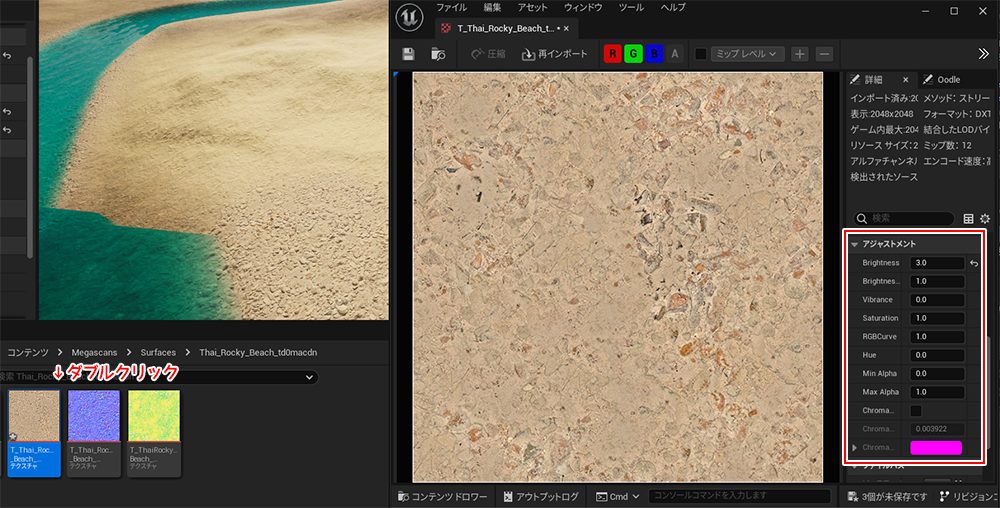
Task: Open details panel settings gear icon
Action: point(985,218)
